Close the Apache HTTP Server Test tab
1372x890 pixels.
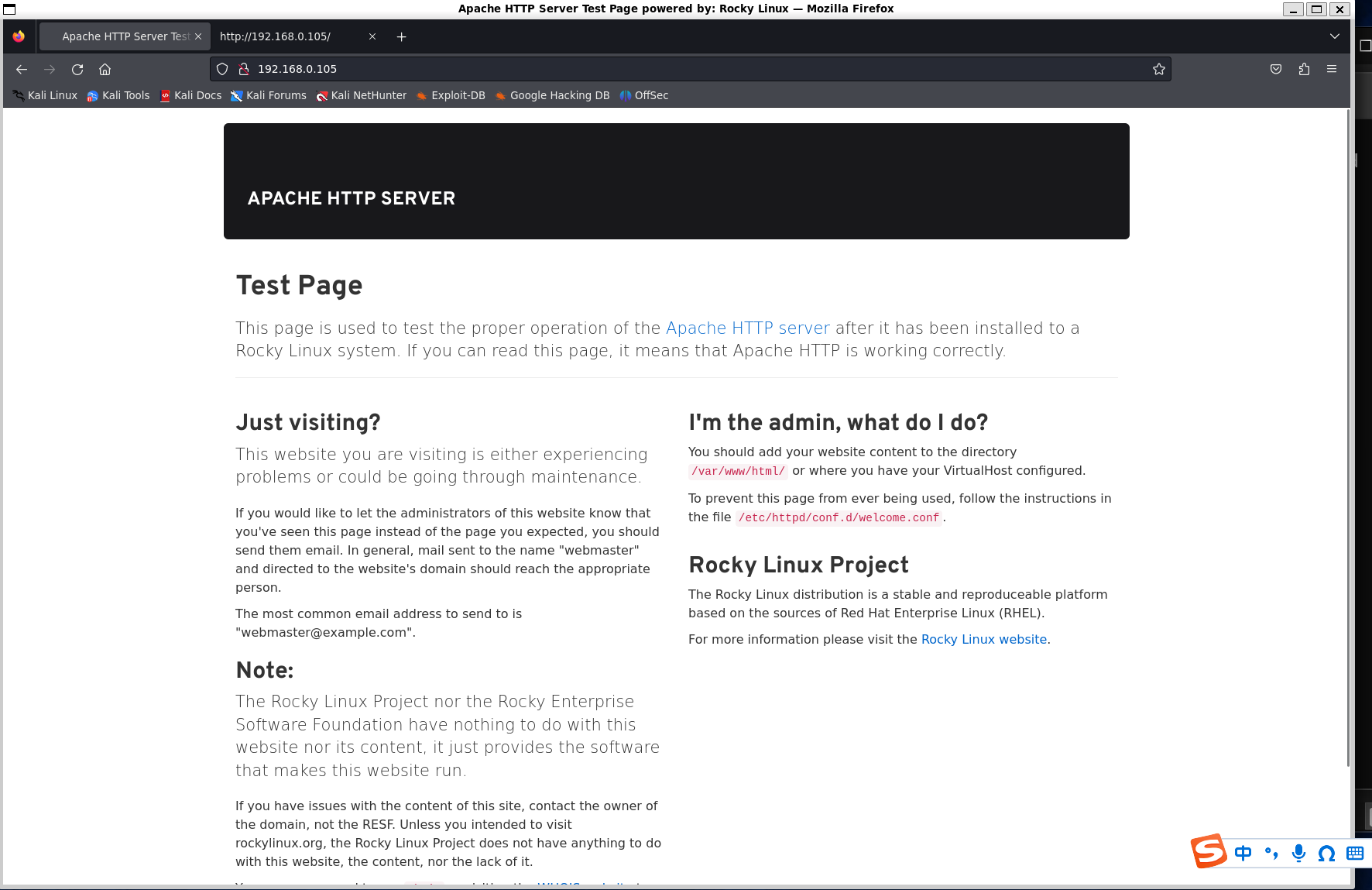pos(198,36)
